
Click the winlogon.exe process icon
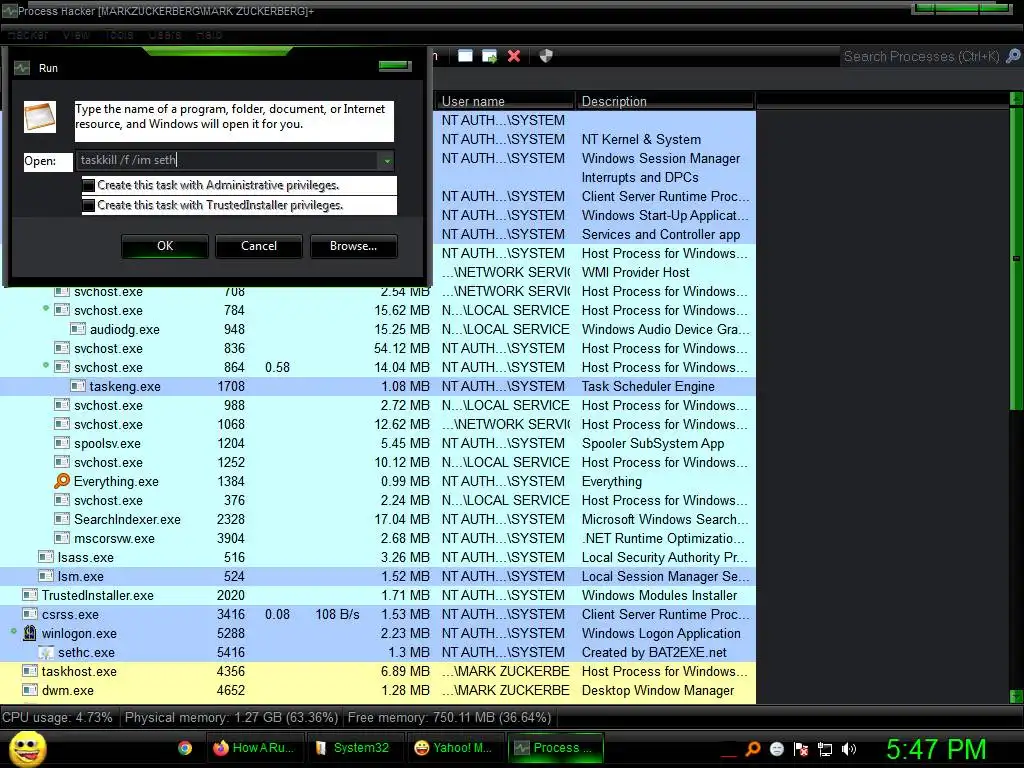30,633
